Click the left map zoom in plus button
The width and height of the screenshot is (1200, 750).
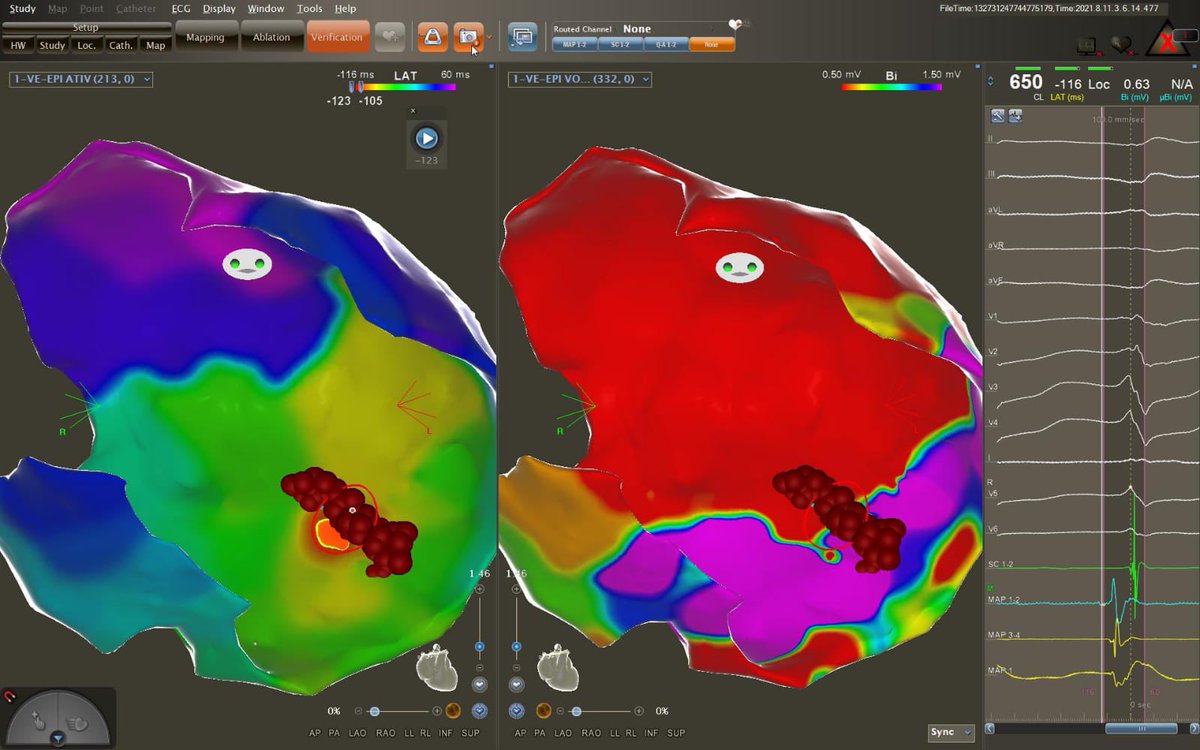479,590
